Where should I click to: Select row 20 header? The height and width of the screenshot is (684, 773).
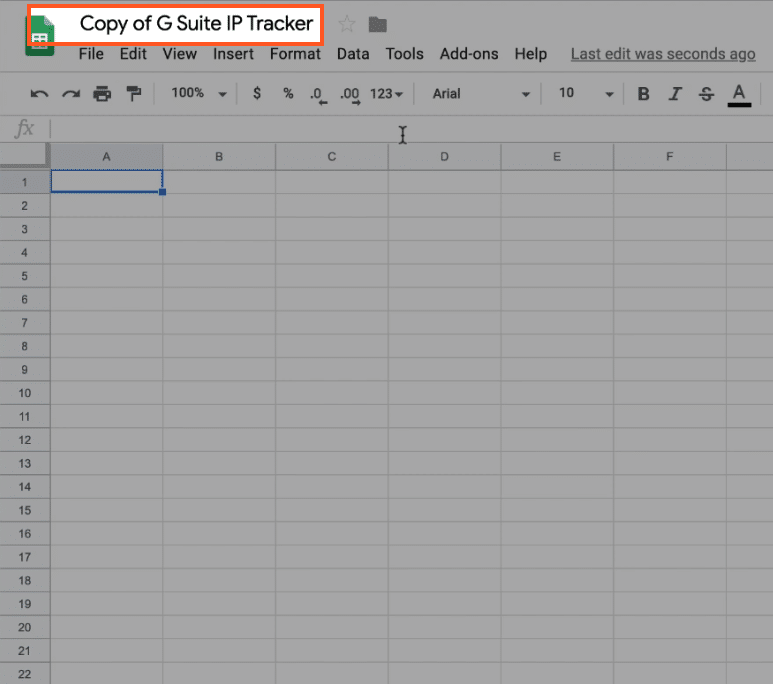point(25,627)
